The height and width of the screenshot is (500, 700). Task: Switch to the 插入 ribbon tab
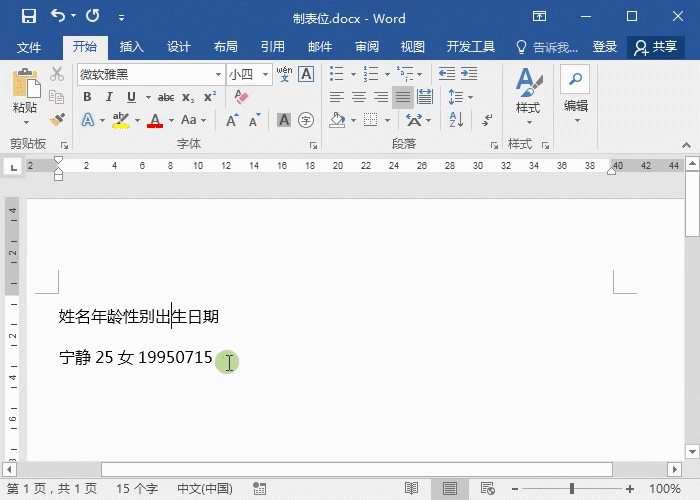click(131, 47)
